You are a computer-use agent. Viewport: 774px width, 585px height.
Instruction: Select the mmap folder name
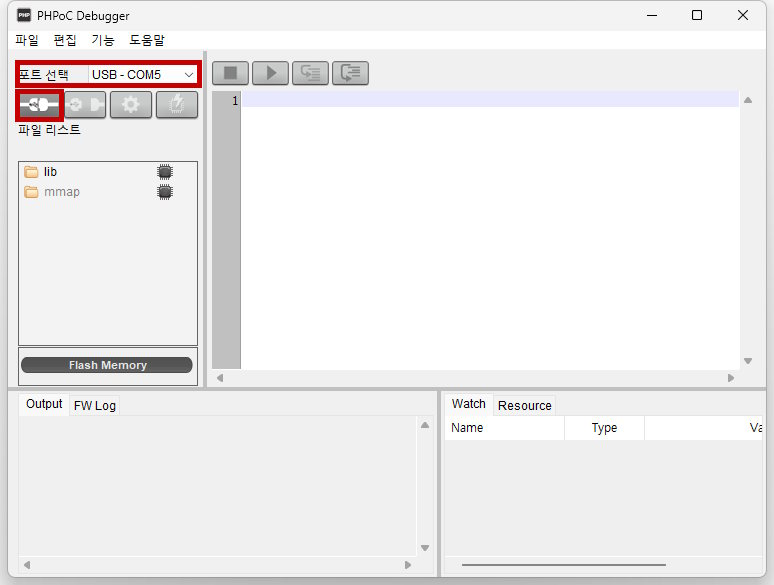click(62, 192)
